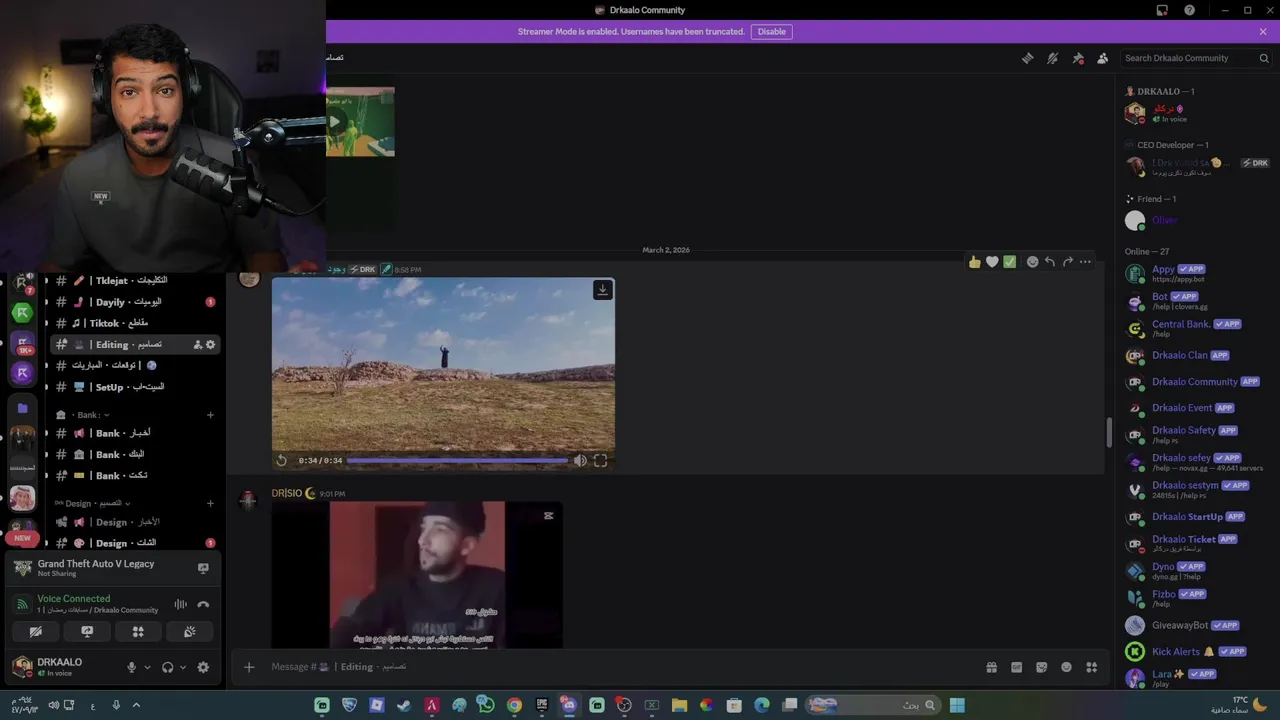Screen dimensions: 1280x720
Task: Replay the landscape video
Action: pos(282,460)
